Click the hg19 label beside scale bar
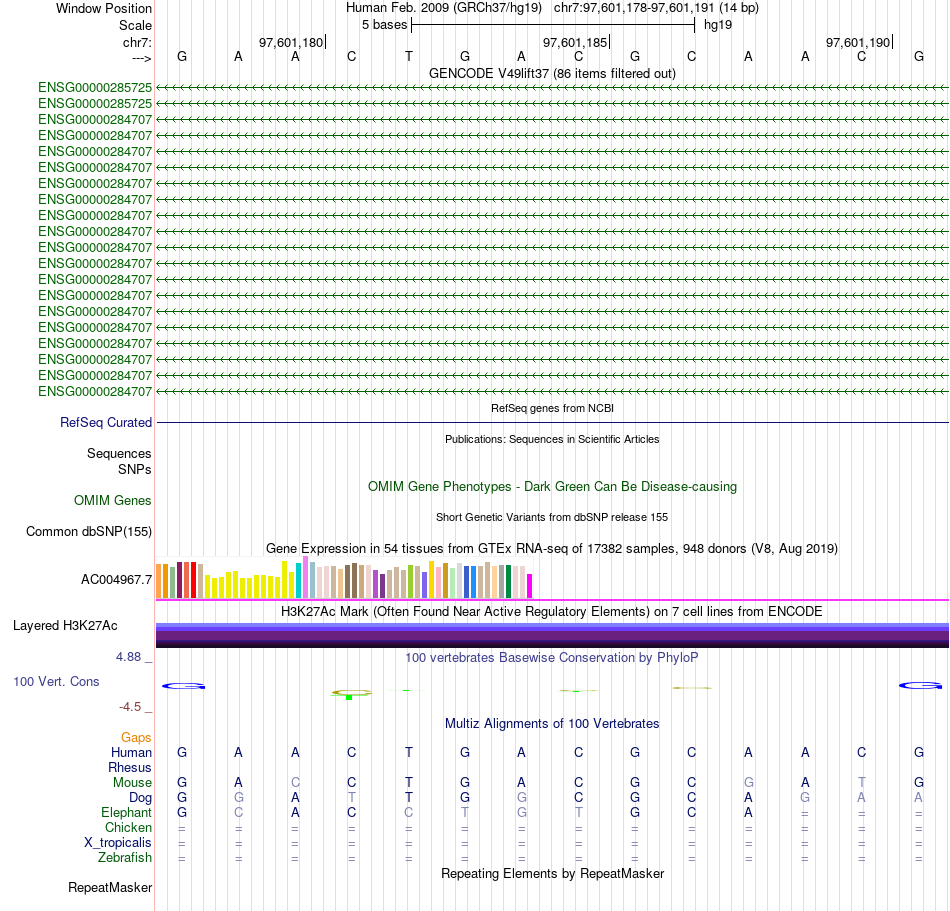 [718, 25]
